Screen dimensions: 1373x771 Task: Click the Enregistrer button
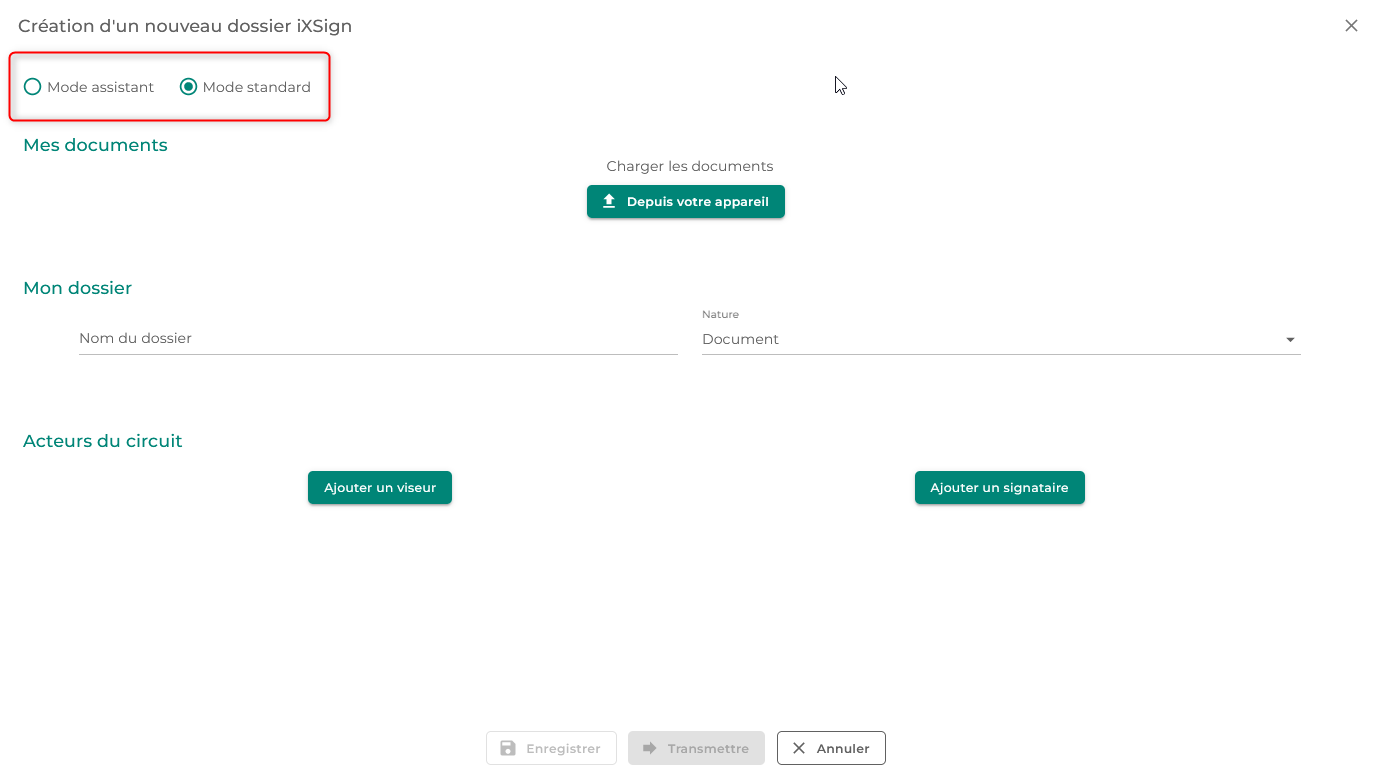click(x=551, y=748)
